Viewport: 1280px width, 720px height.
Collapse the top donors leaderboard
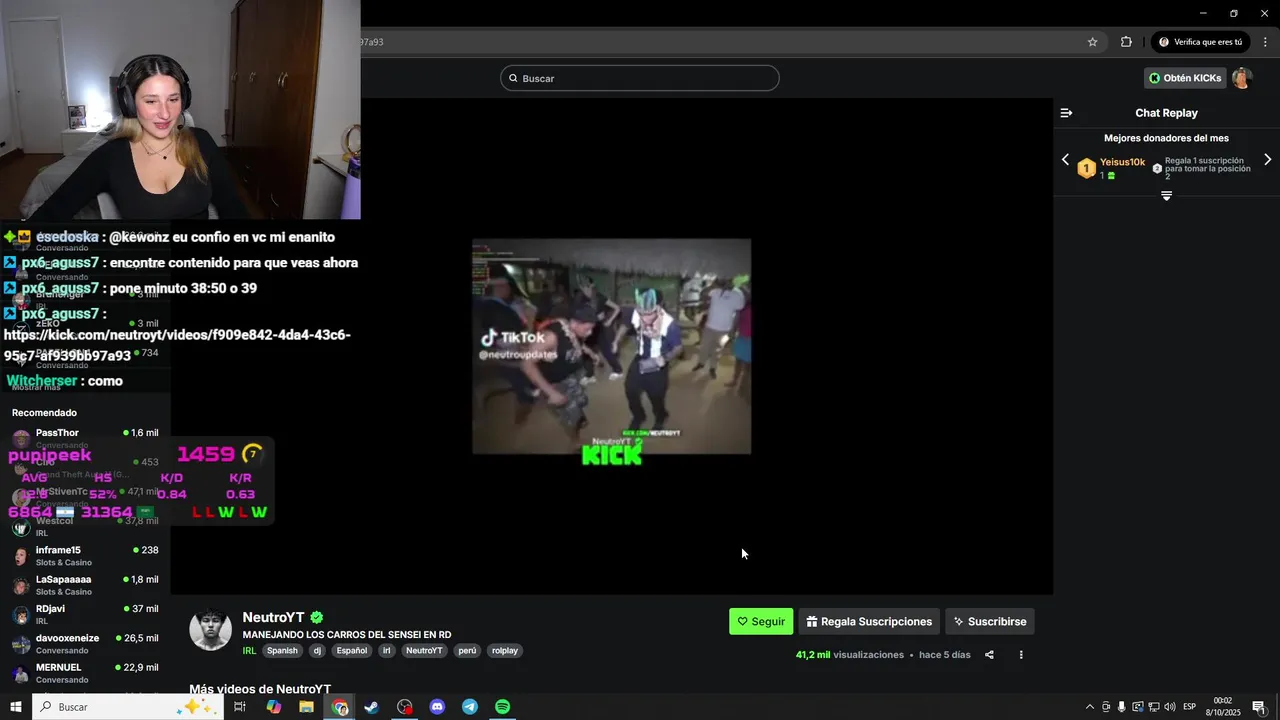[x=1166, y=196]
